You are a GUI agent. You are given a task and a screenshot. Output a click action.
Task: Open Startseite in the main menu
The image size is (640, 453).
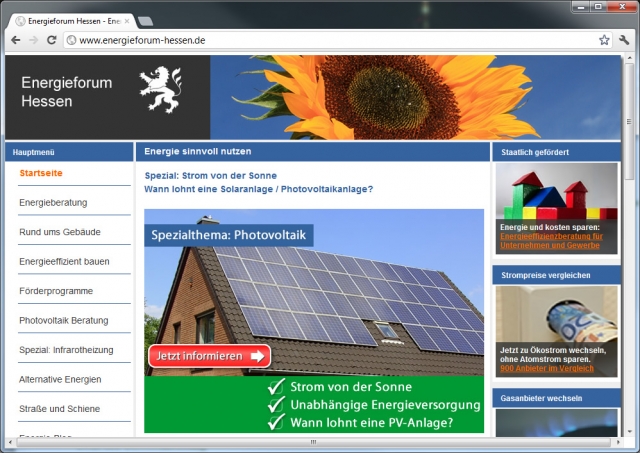click(x=41, y=173)
